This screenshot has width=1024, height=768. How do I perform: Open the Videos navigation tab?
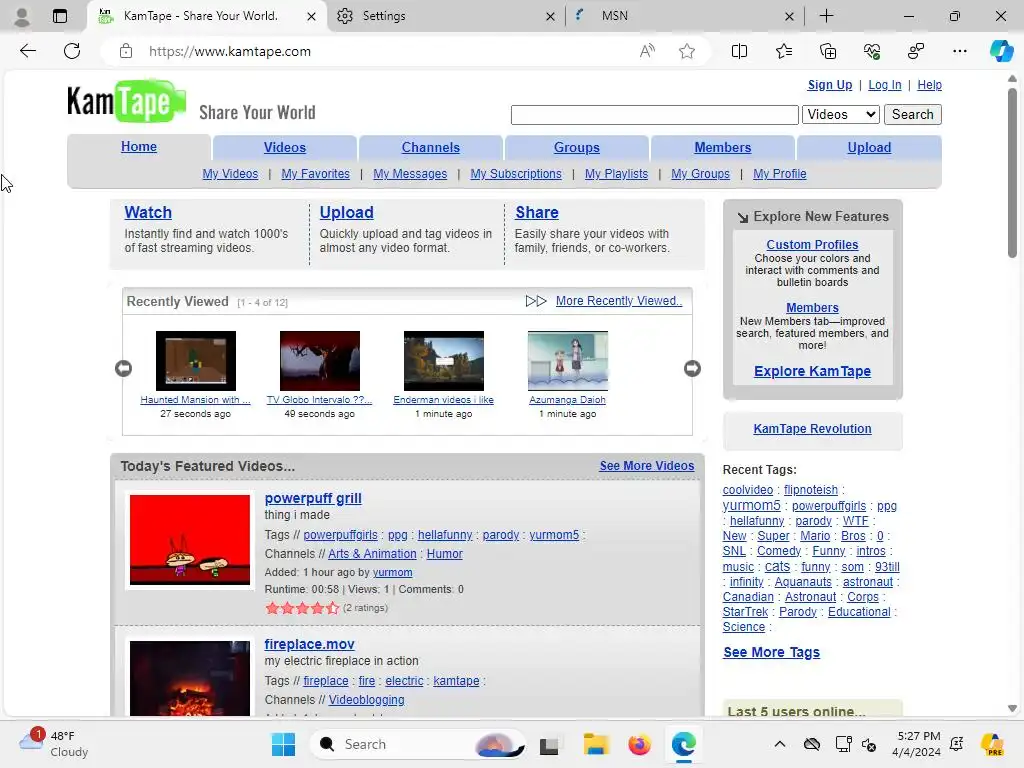285,148
